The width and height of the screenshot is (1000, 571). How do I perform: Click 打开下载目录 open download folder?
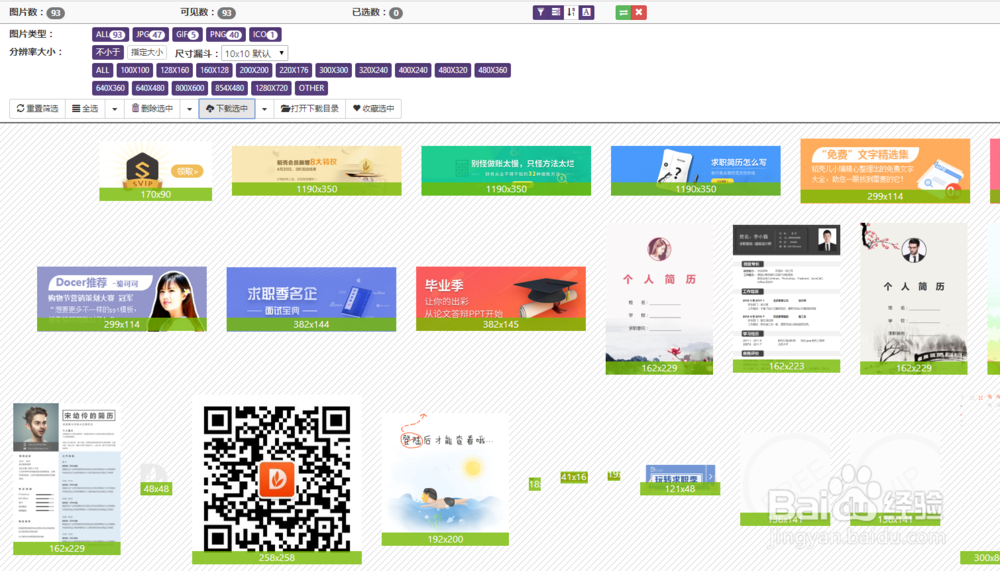[310, 108]
